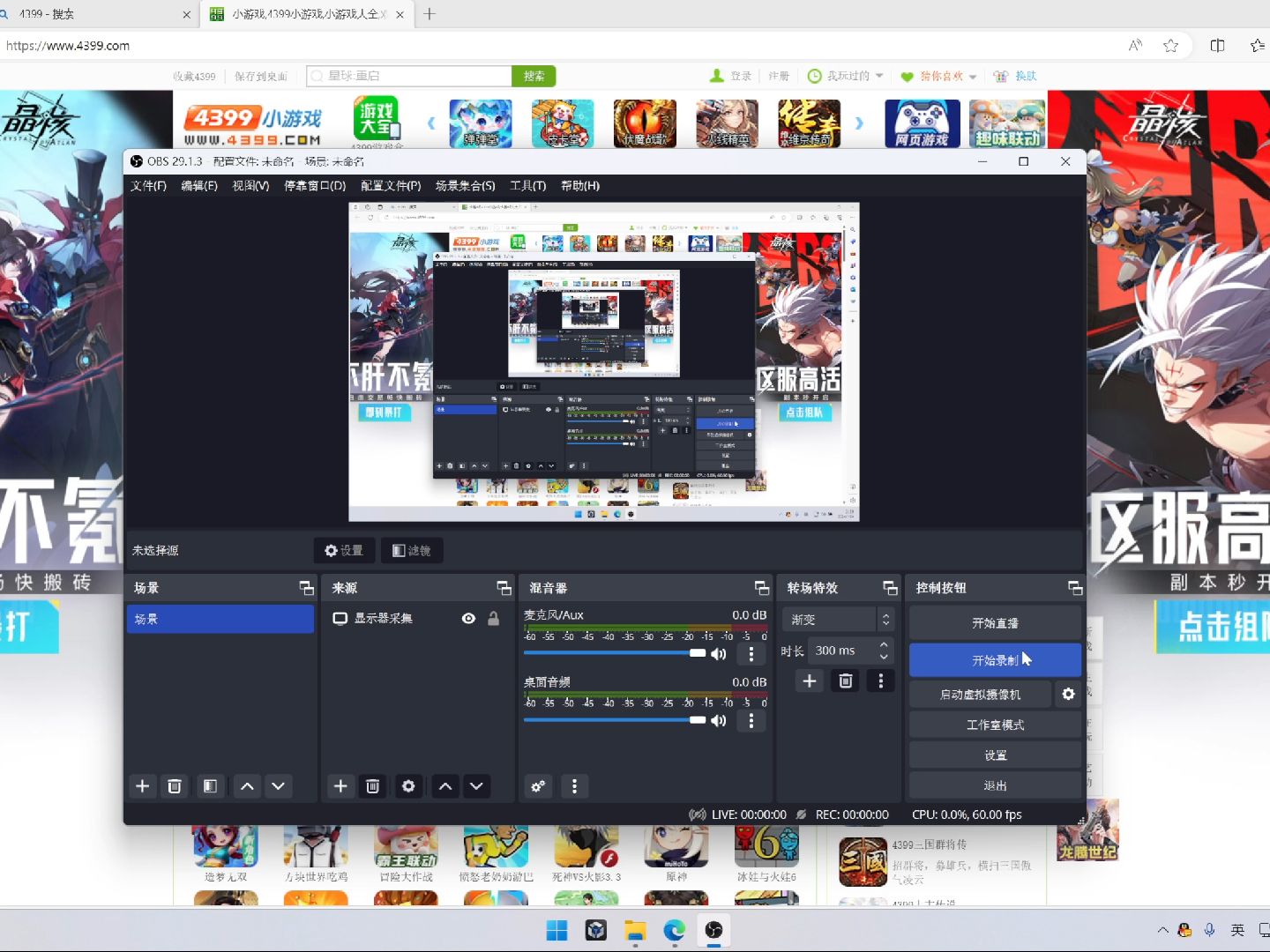Open the transition properties three-dot menu
Screen dimensions: 1270x952
click(x=880, y=681)
